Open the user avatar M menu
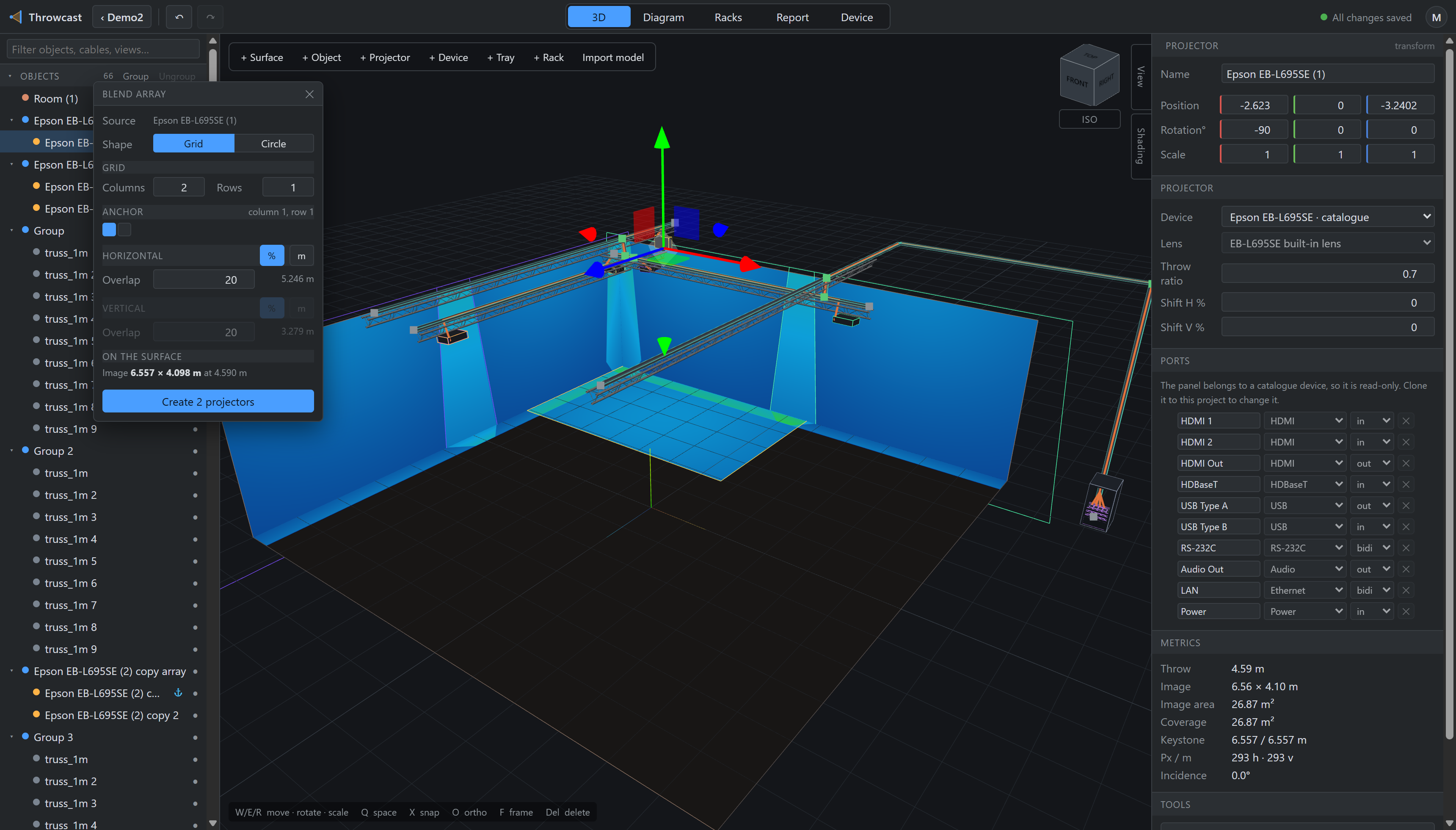The width and height of the screenshot is (1456, 830). 1436,17
